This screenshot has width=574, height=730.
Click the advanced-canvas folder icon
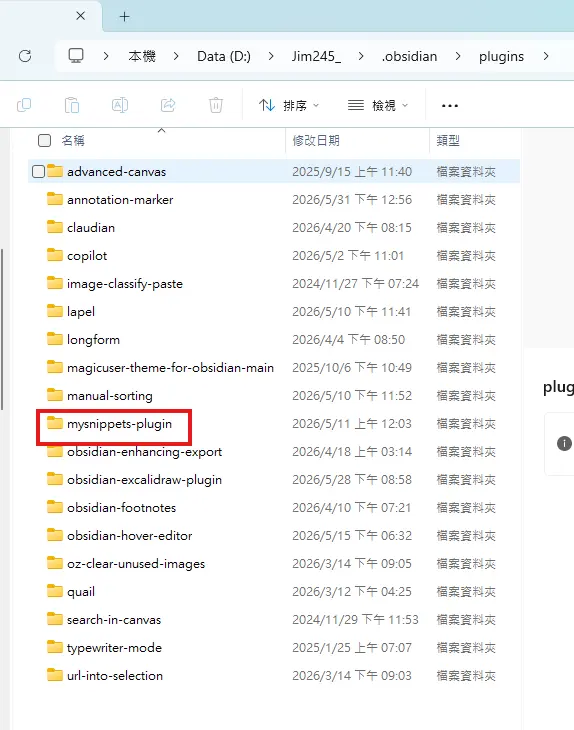[x=55, y=171]
